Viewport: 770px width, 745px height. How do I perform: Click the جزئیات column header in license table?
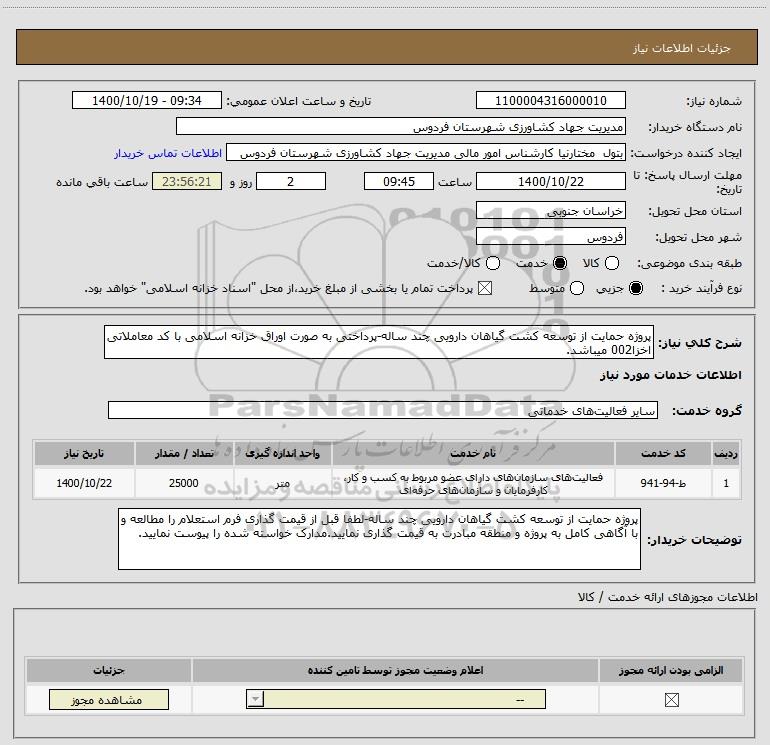coord(109,670)
